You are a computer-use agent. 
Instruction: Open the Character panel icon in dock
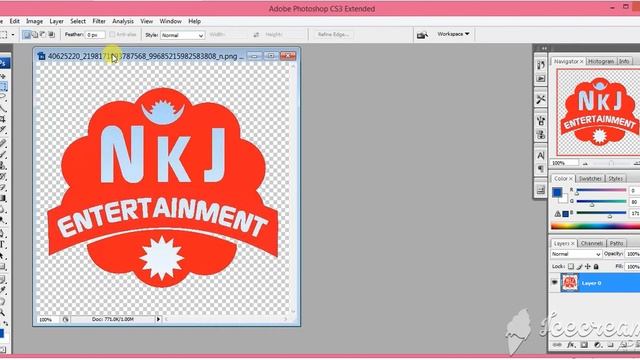[541, 156]
